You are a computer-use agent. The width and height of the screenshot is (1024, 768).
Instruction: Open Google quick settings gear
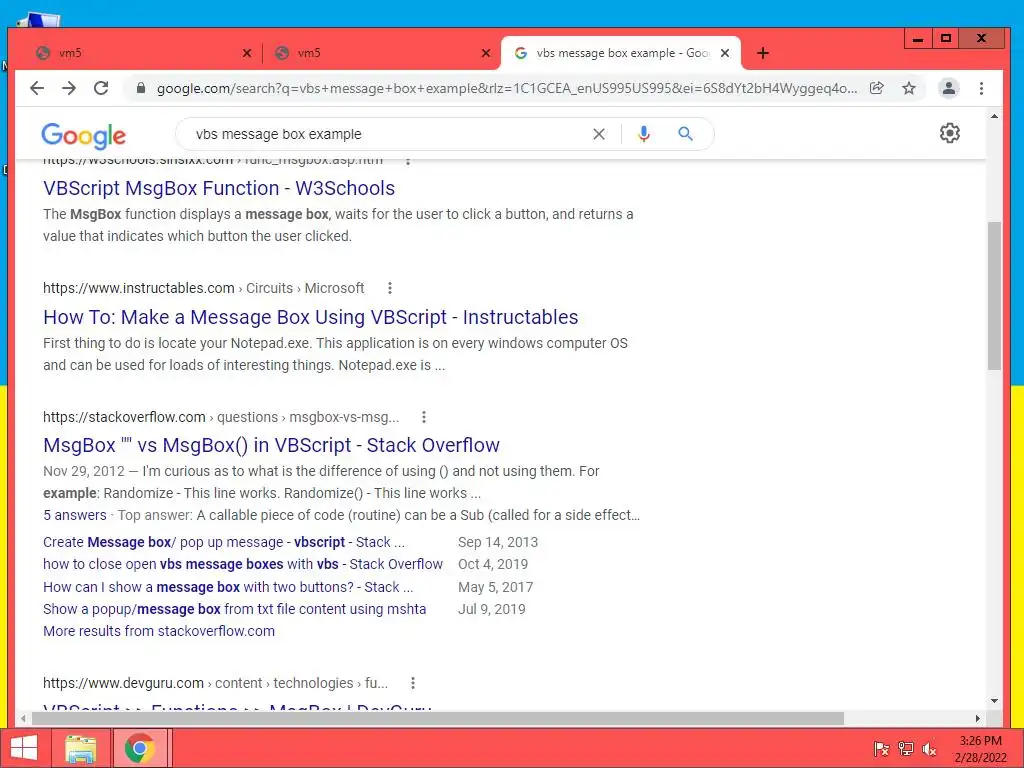[949, 133]
